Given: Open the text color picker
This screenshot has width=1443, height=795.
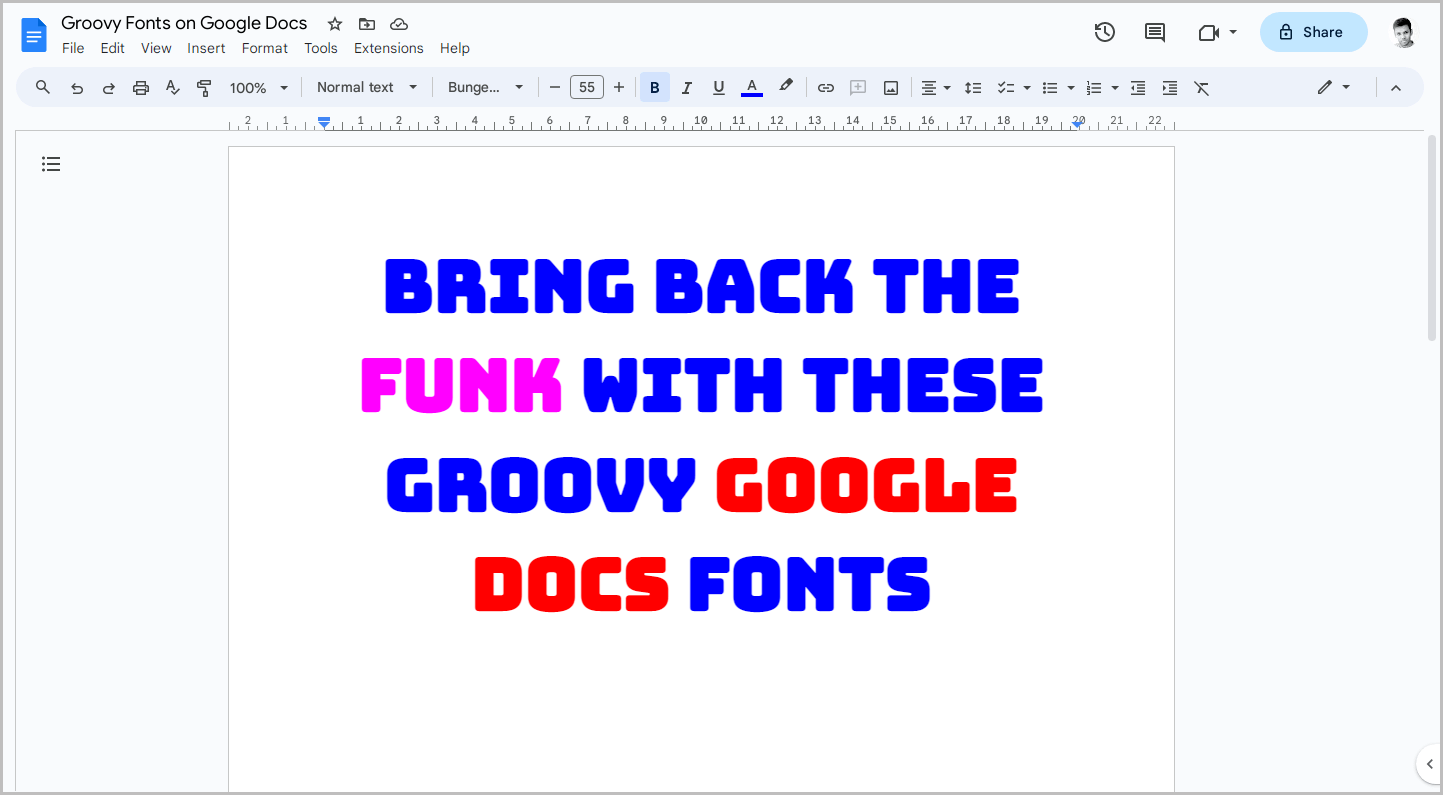Looking at the screenshot, I should 751,87.
